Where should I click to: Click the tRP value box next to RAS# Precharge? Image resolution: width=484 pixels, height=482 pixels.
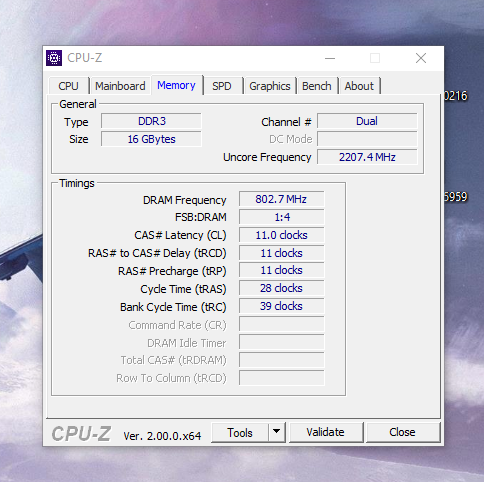[x=281, y=270]
